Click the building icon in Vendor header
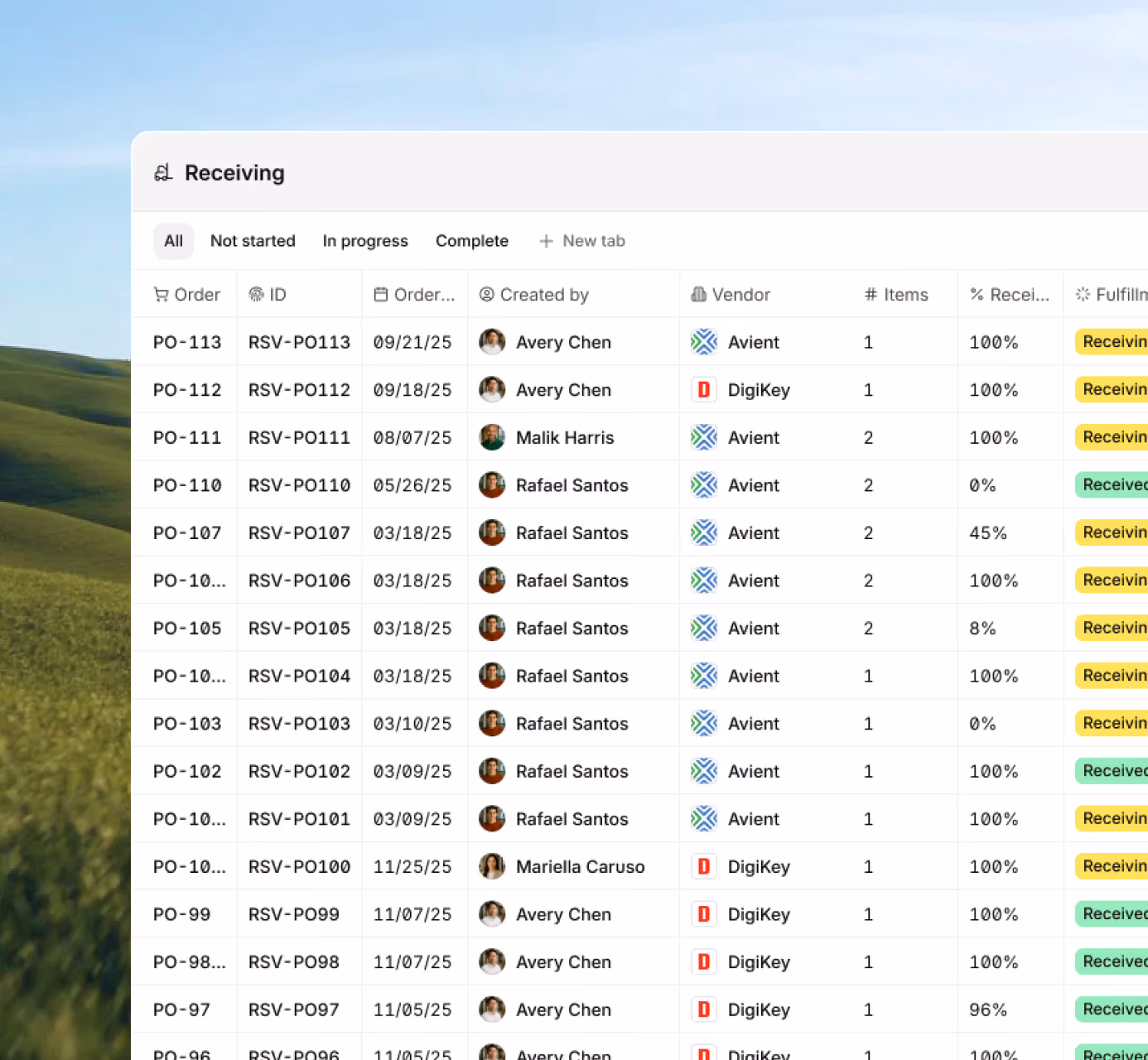Screen dimensions: 1148x1060 pos(699,295)
